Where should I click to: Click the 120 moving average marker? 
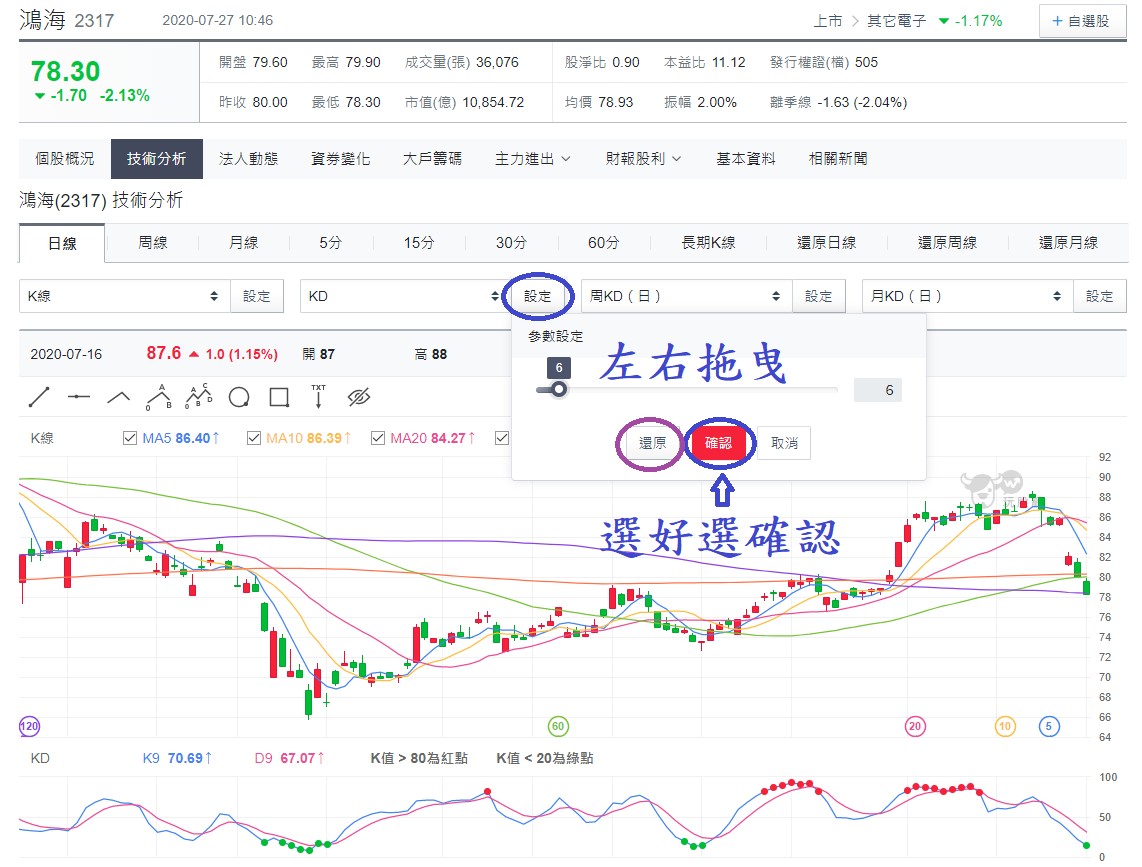pos(29,726)
